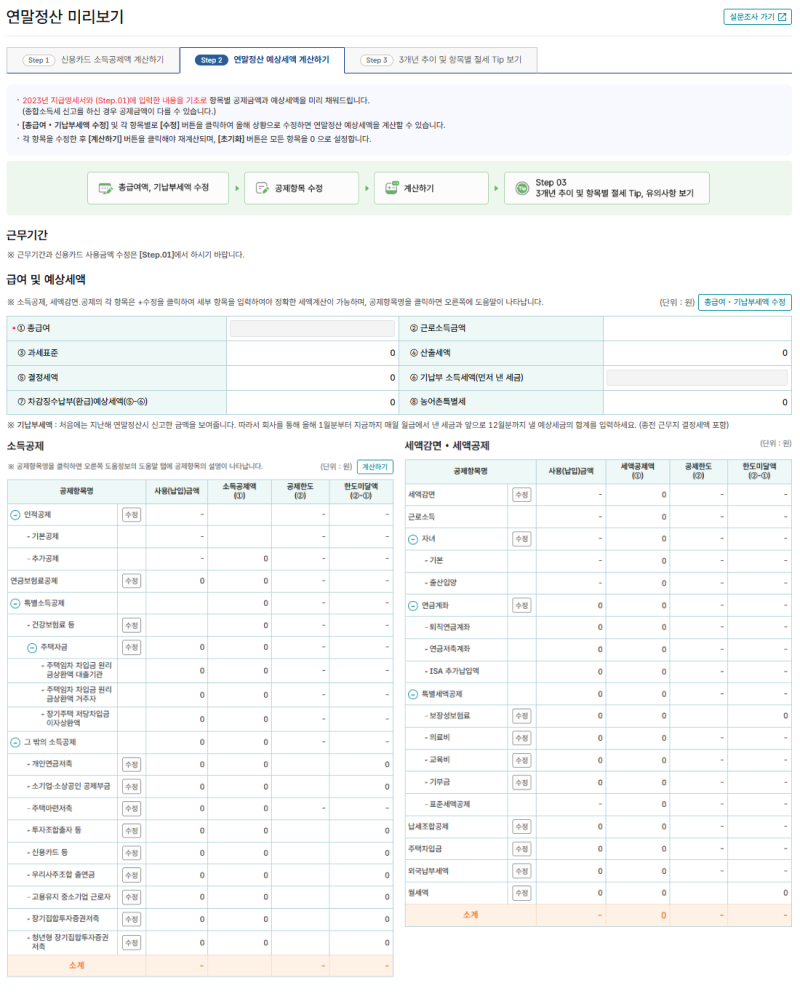
Task: Click the ① 총급여 input field
Action: click(312, 328)
